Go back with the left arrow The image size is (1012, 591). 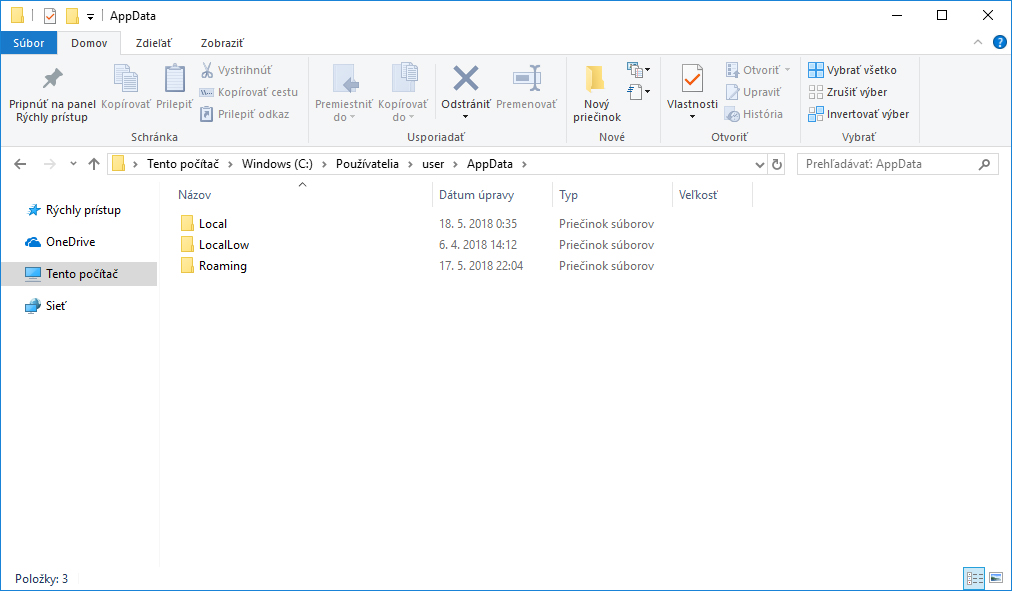pyautogui.click(x=20, y=164)
